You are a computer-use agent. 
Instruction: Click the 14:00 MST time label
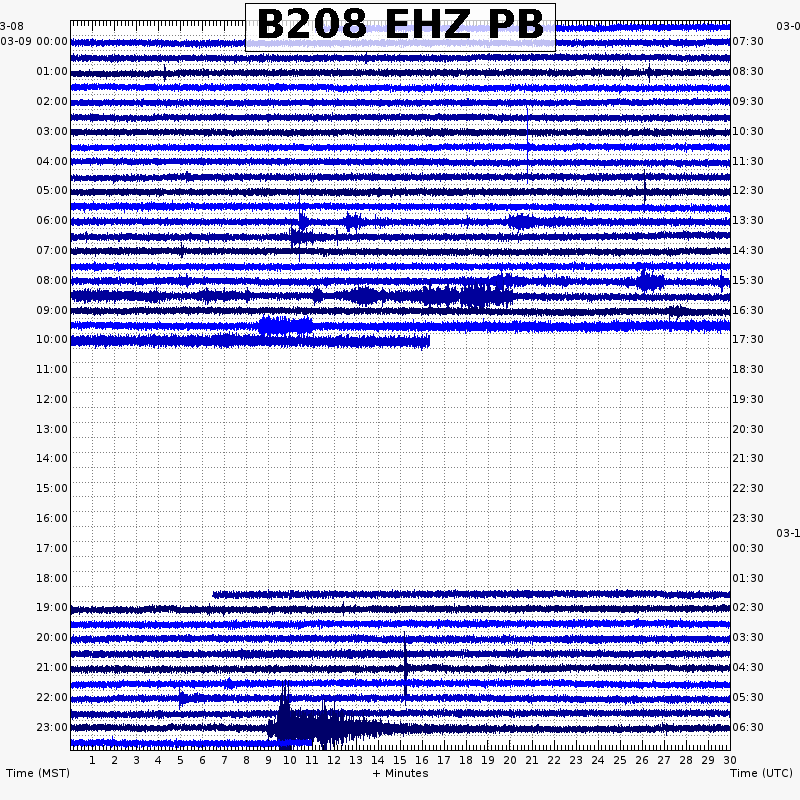[x=52, y=459]
